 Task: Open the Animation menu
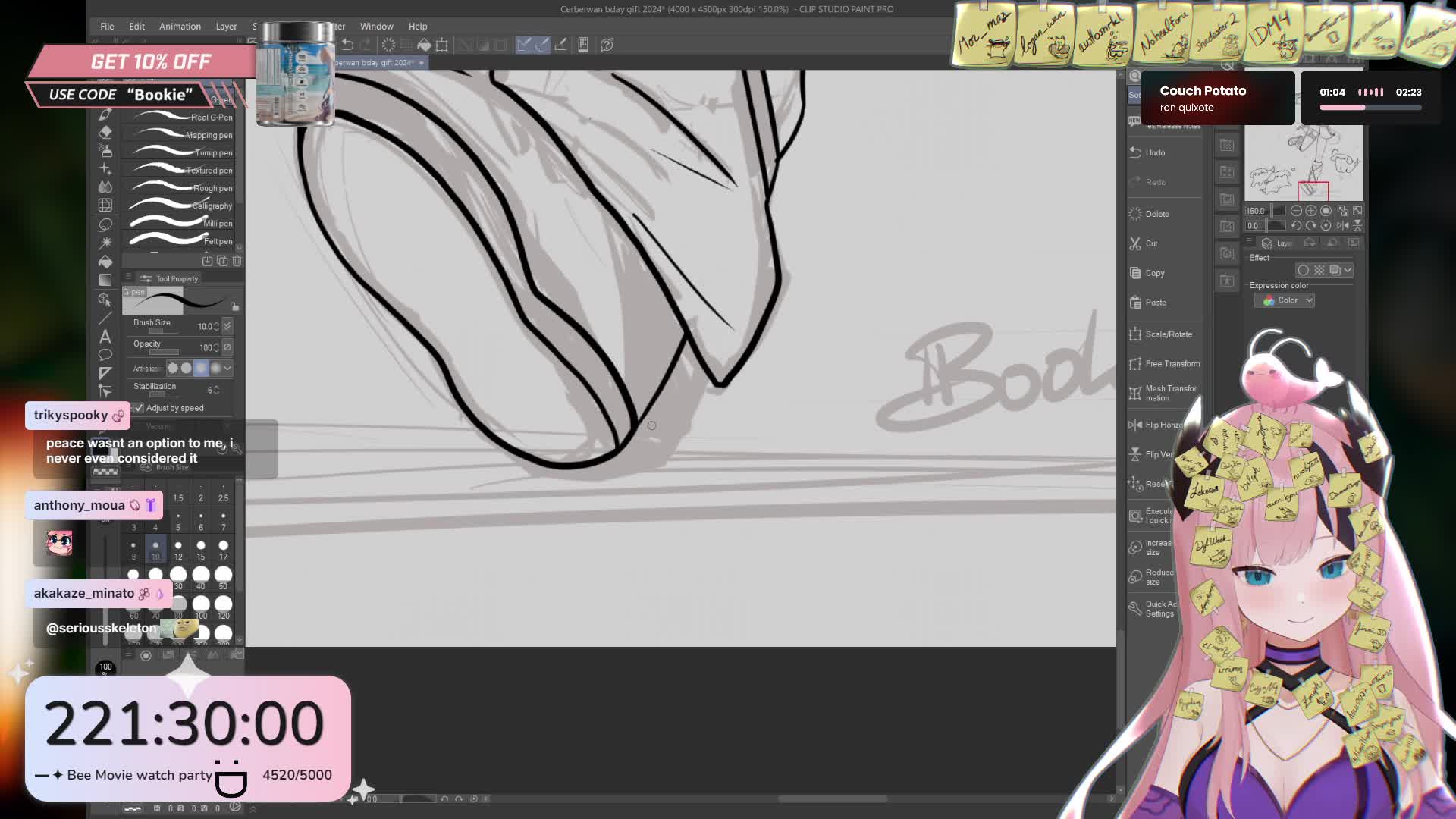180,26
